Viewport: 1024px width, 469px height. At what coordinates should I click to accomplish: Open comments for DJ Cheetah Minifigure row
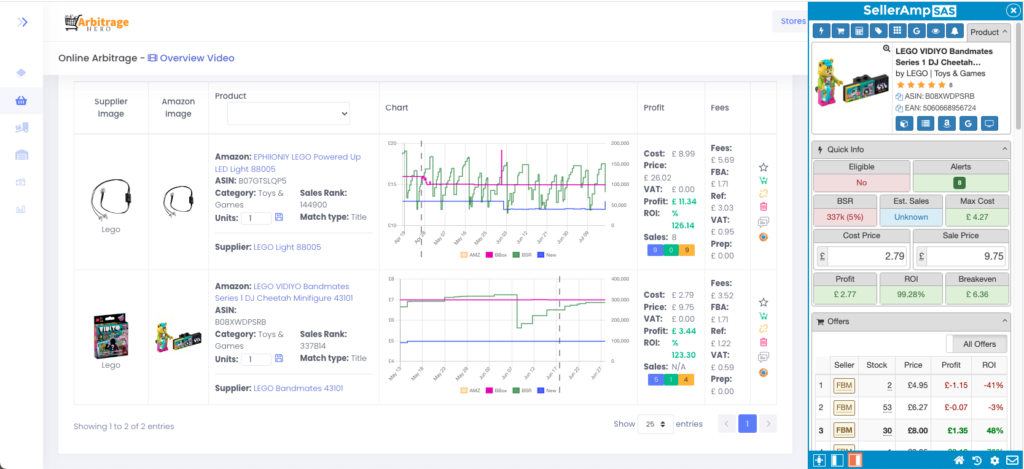tap(763, 357)
